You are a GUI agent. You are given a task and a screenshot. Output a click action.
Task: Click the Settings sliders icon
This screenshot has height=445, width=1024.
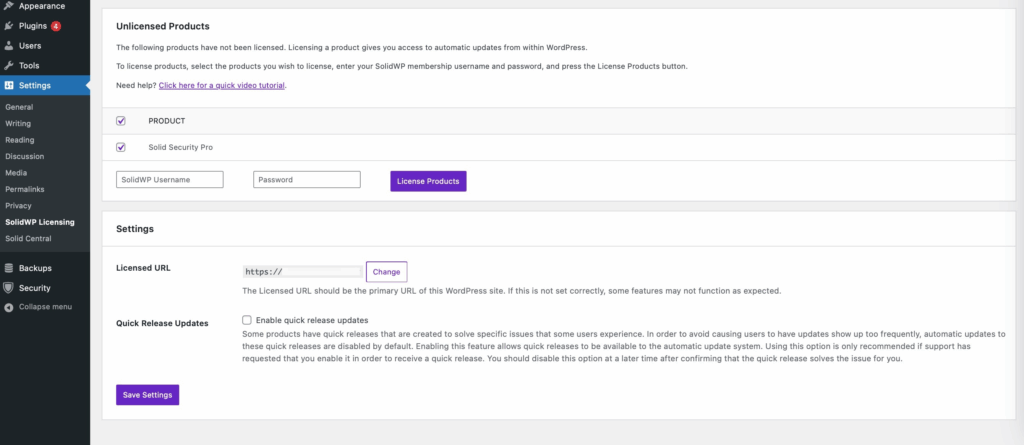[9, 85]
